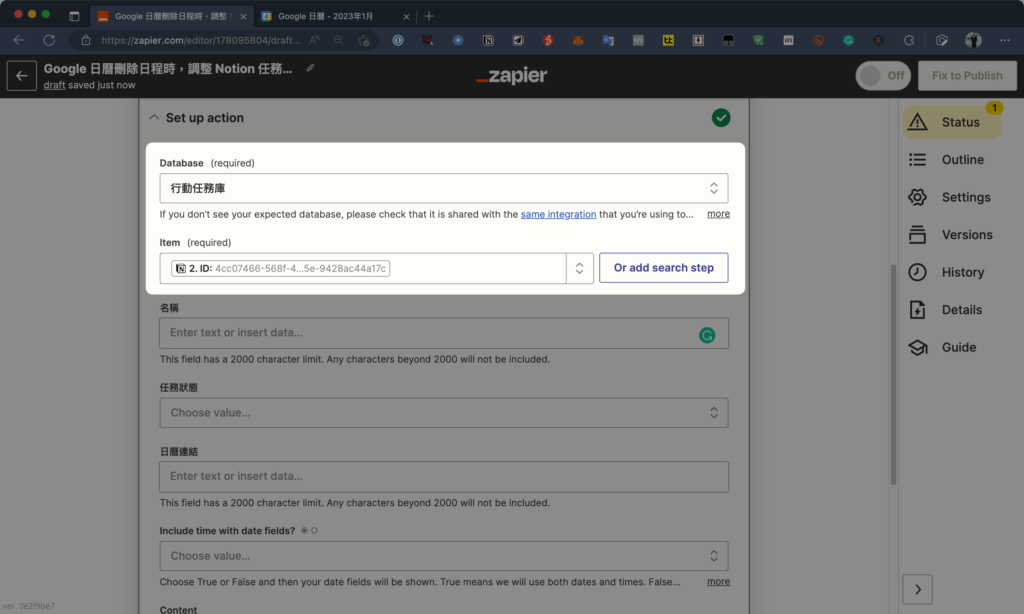This screenshot has height=614, width=1024.
Task: Open the Status panel warning icon
Action: [918, 122]
